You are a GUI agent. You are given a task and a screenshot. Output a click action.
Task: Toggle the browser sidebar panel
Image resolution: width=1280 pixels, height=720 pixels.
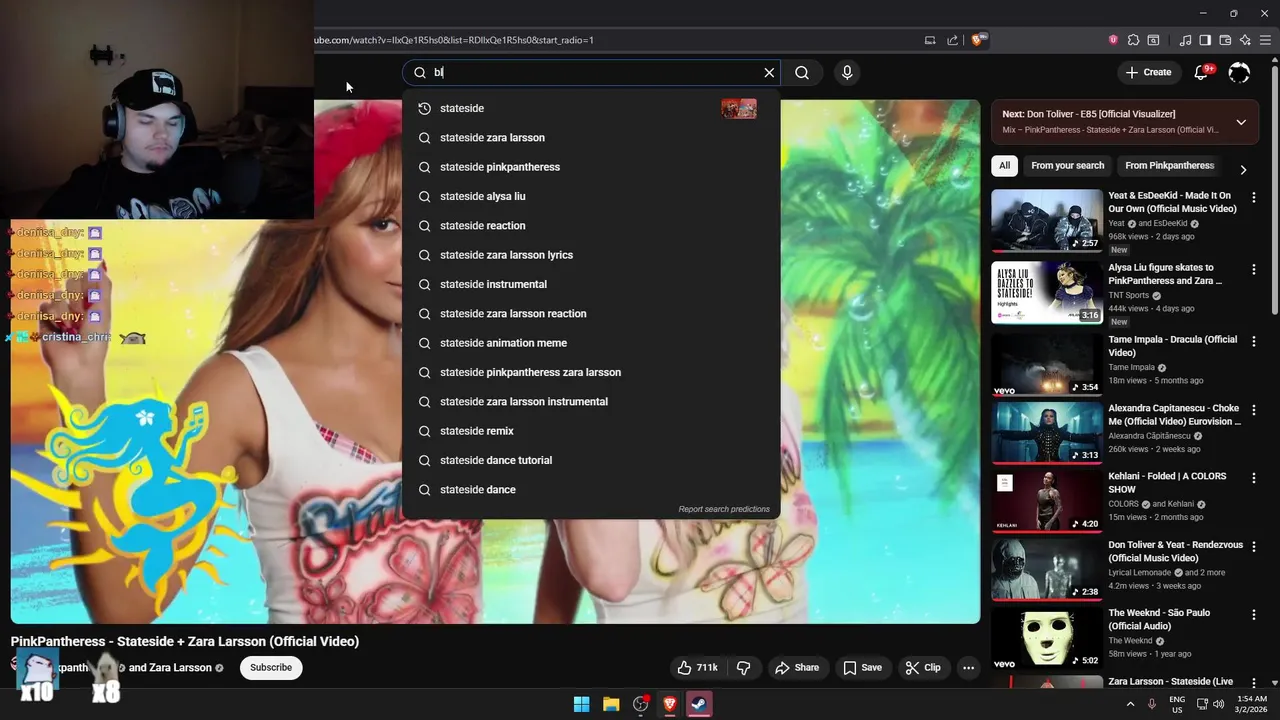click(1205, 40)
